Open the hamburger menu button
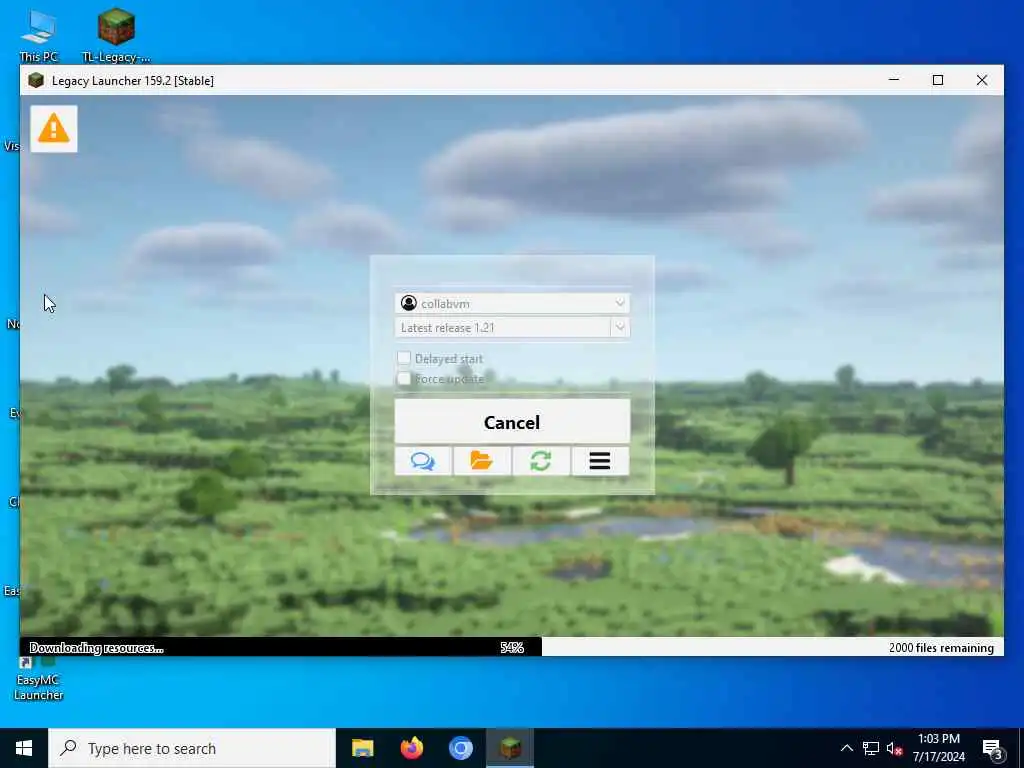Image resolution: width=1024 pixels, height=768 pixels. pyautogui.click(x=600, y=461)
